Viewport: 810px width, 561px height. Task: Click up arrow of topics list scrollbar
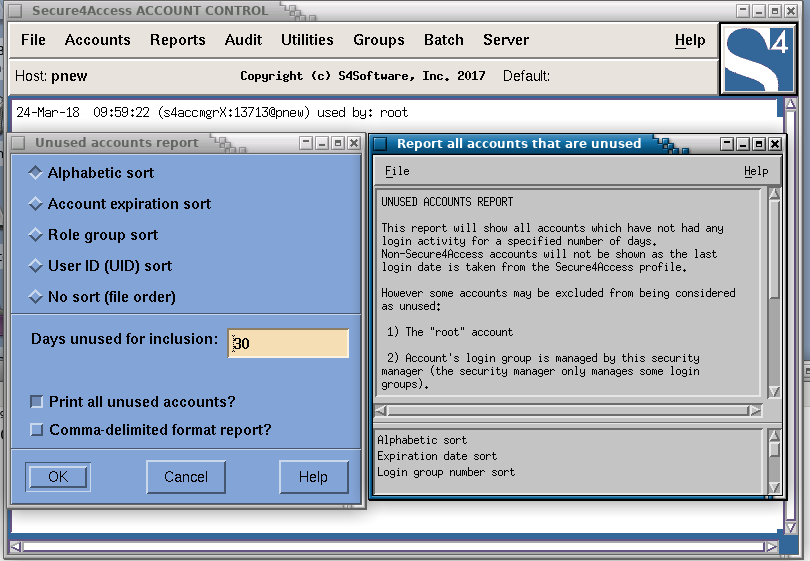click(x=774, y=435)
